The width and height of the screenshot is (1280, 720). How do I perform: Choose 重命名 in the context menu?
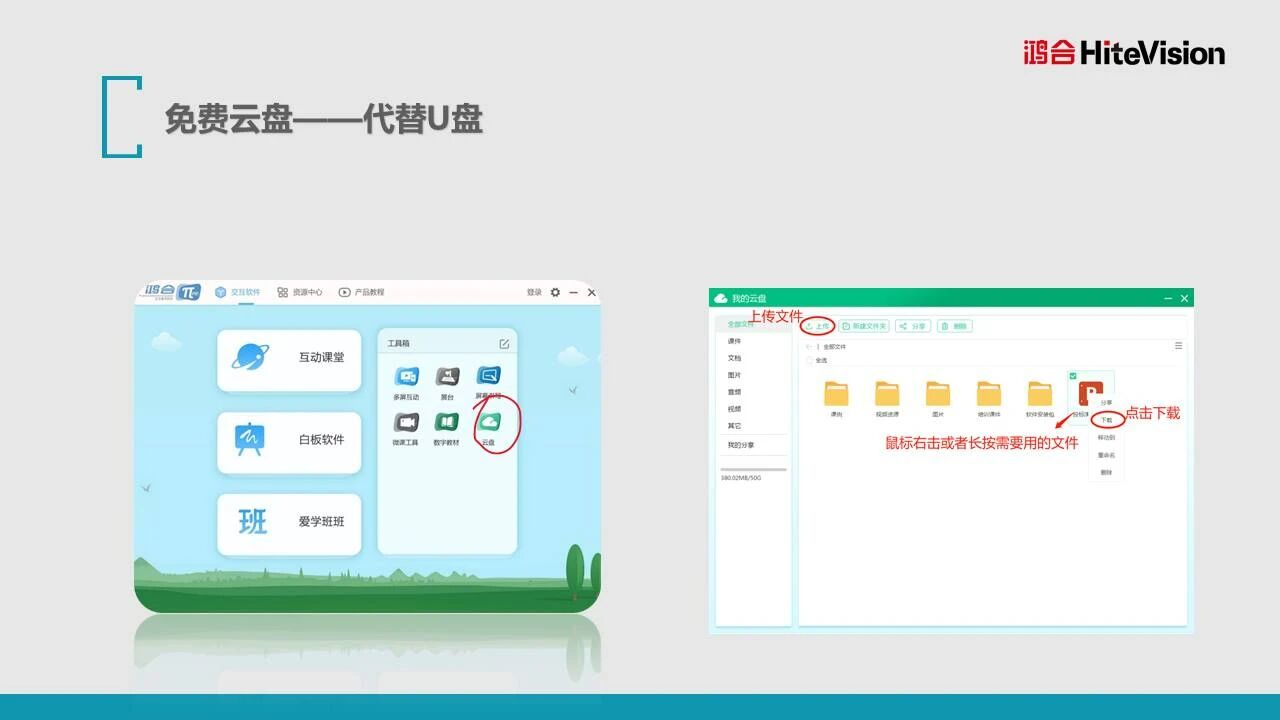tap(1106, 455)
